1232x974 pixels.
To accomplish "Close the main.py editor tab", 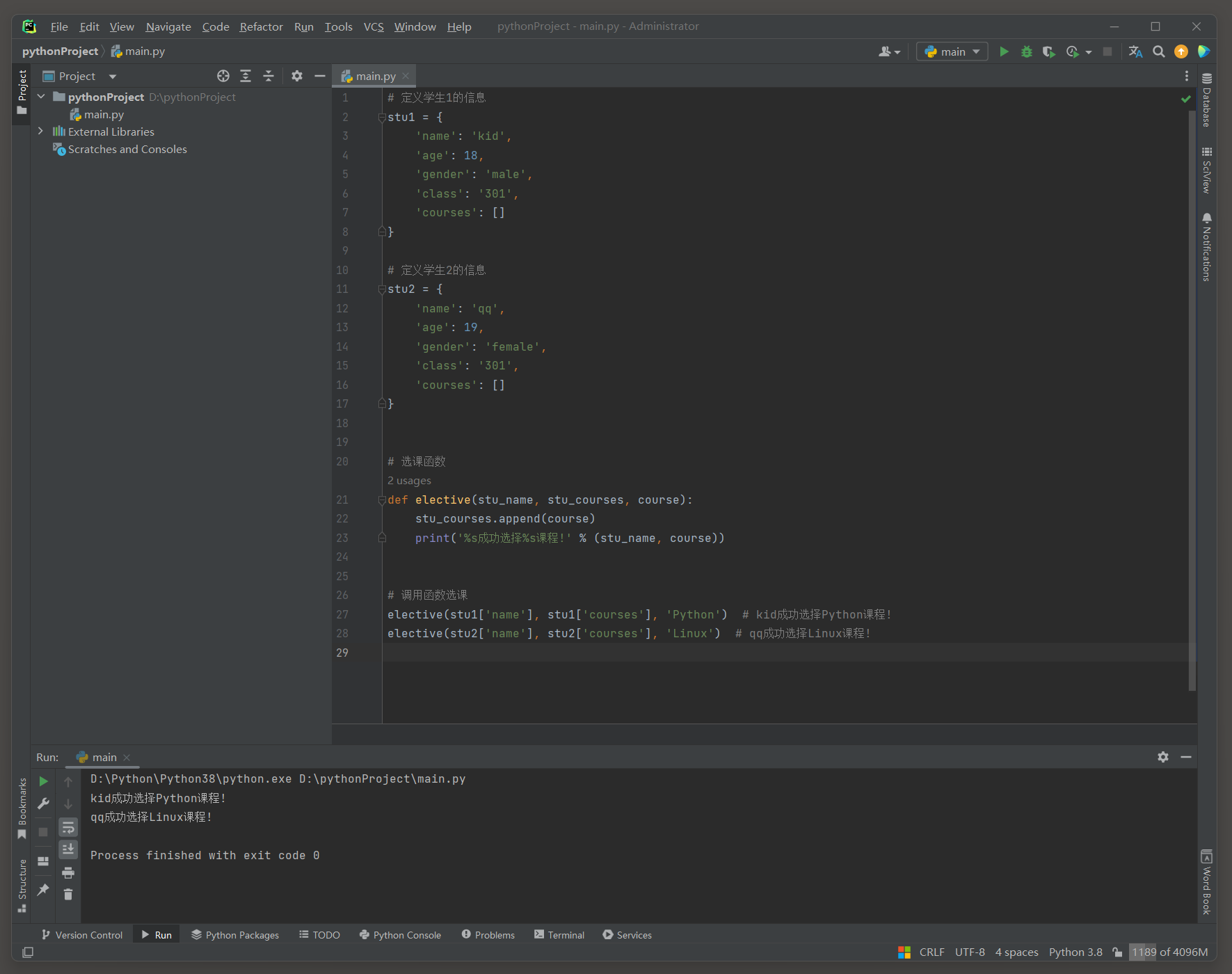I will pyautogui.click(x=406, y=76).
